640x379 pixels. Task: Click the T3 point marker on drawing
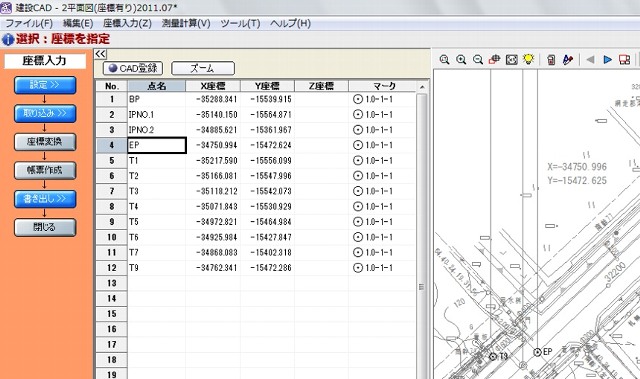click(493, 357)
